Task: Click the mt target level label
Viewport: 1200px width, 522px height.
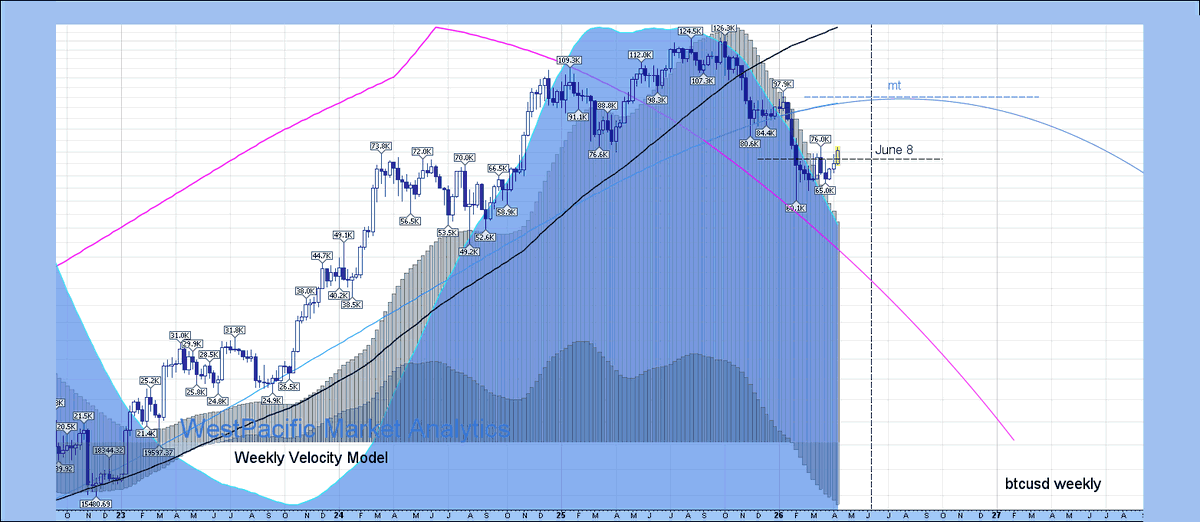Action: coord(894,86)
